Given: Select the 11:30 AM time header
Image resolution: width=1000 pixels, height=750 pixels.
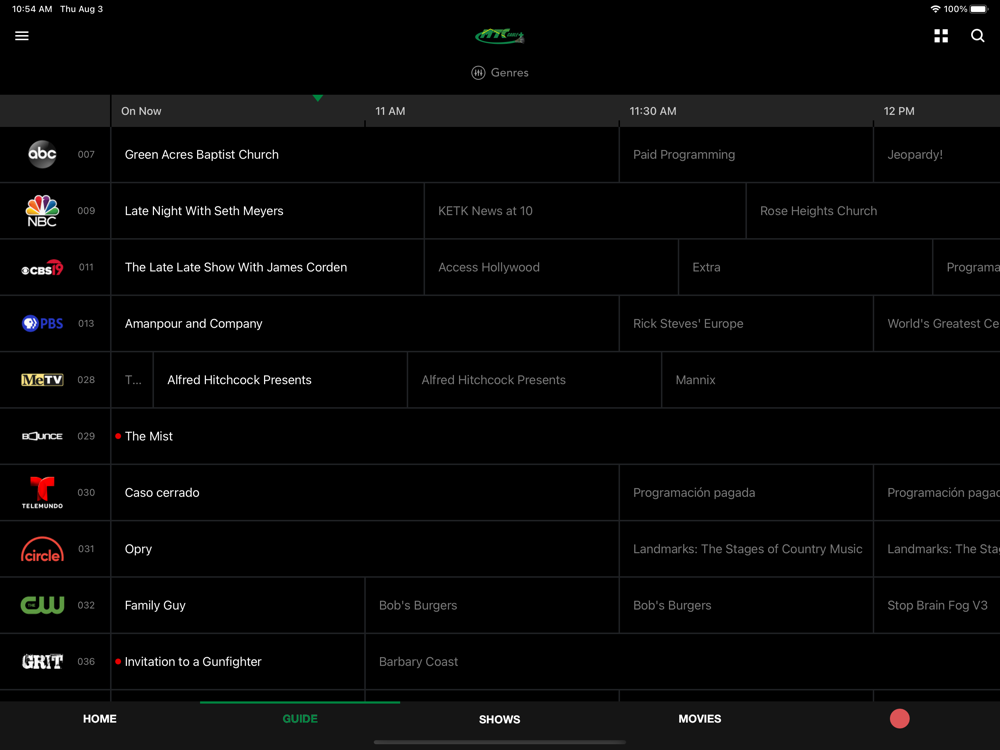Looking at the screenshot, I should [652, 111].
